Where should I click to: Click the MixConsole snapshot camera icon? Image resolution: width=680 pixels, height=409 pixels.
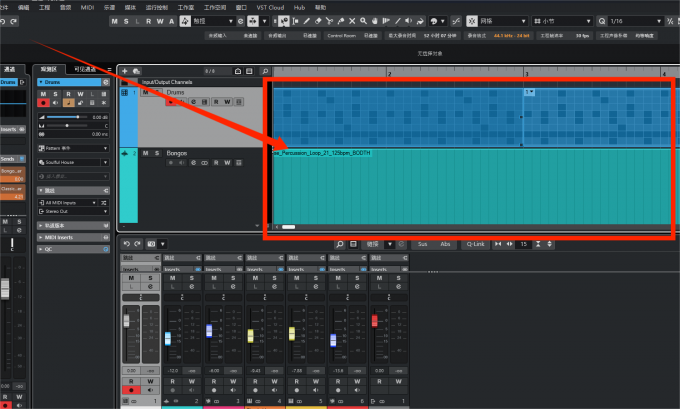click(x=151, y=244)
